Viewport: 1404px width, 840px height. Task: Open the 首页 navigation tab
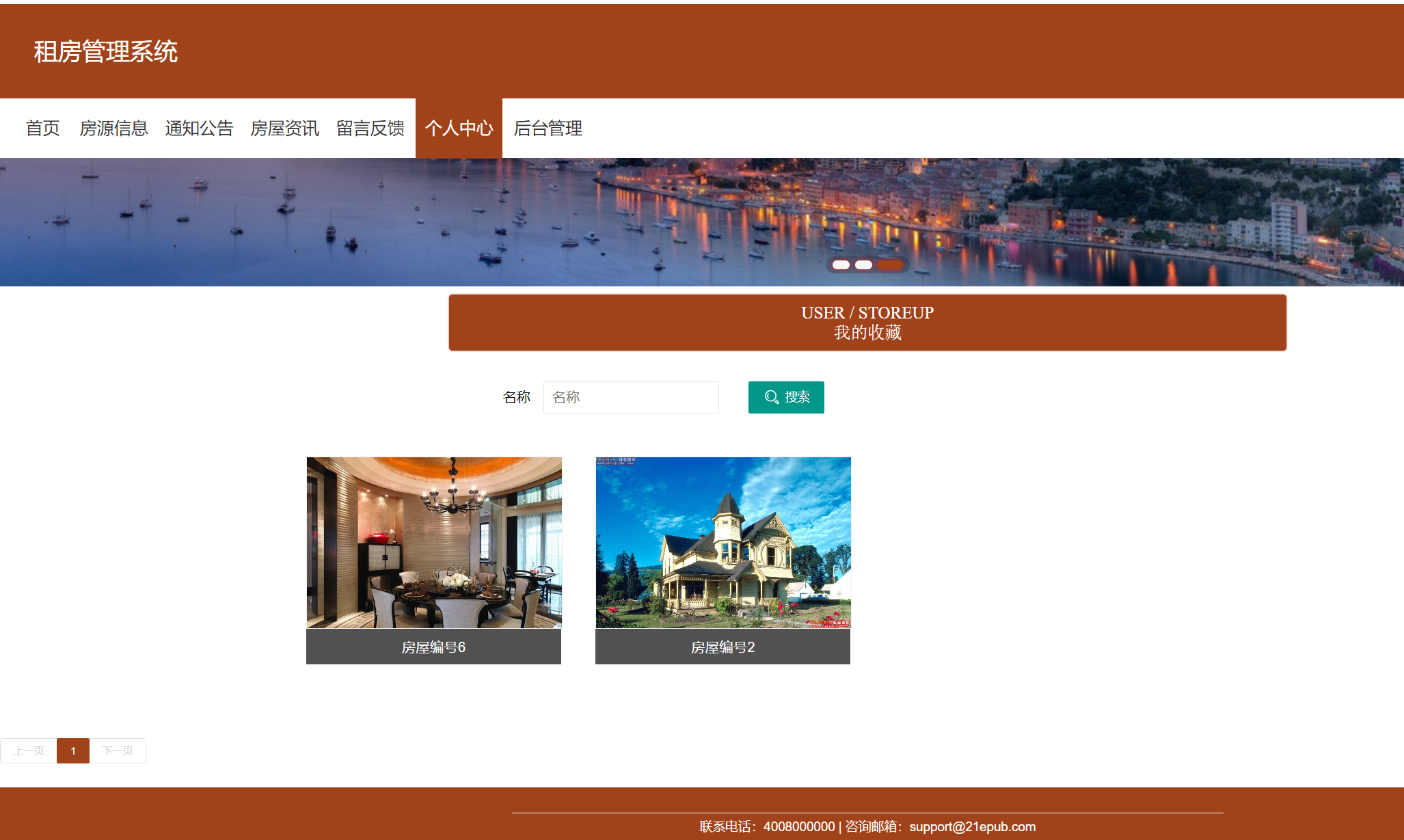(42, 128)
